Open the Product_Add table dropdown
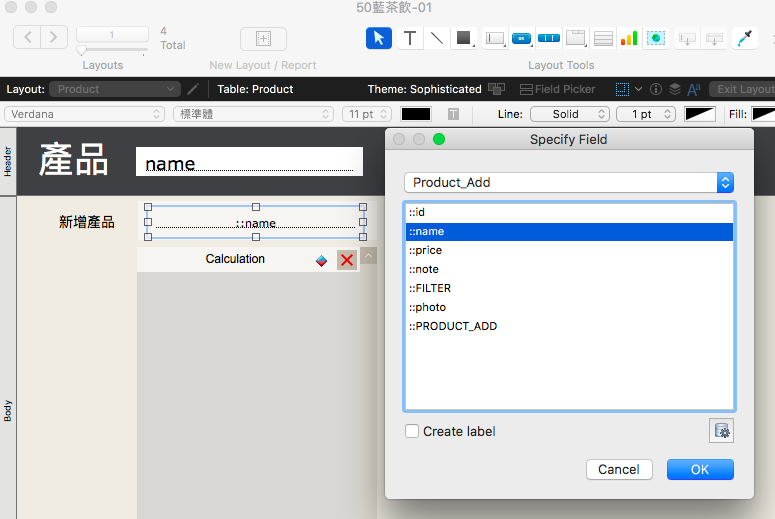Viewport: 775px width, 519px height. click(x=568, y=182)
